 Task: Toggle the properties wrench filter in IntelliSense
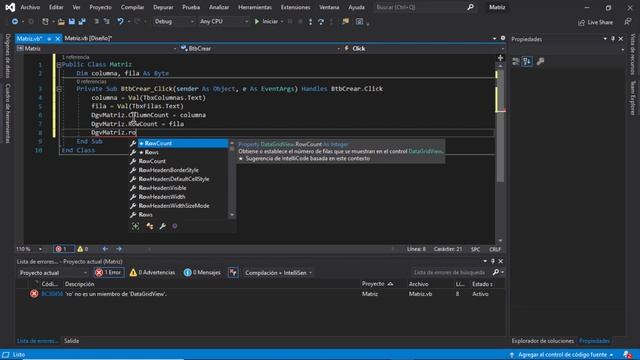coord(162,226)
